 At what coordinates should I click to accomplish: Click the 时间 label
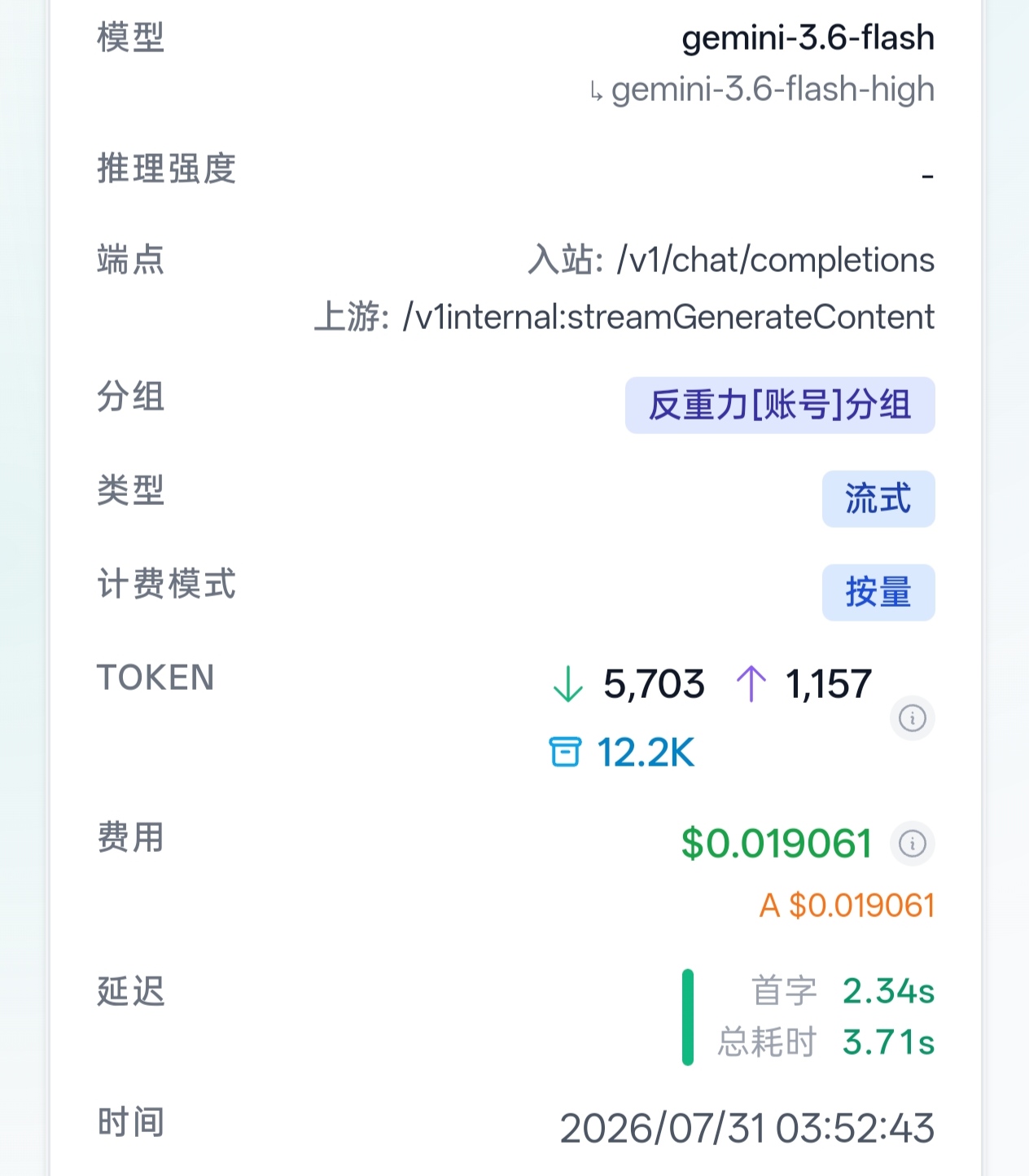[x=131, y=1122]
